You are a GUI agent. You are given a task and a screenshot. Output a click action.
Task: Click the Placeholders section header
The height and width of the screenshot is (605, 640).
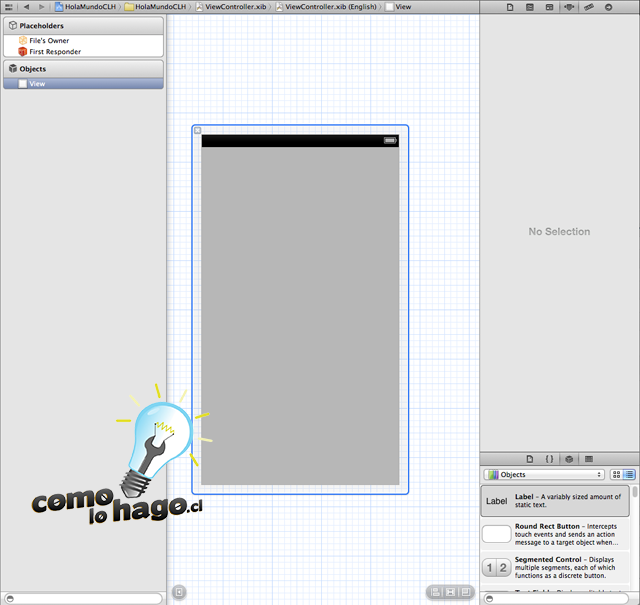[x=83, y=26]
